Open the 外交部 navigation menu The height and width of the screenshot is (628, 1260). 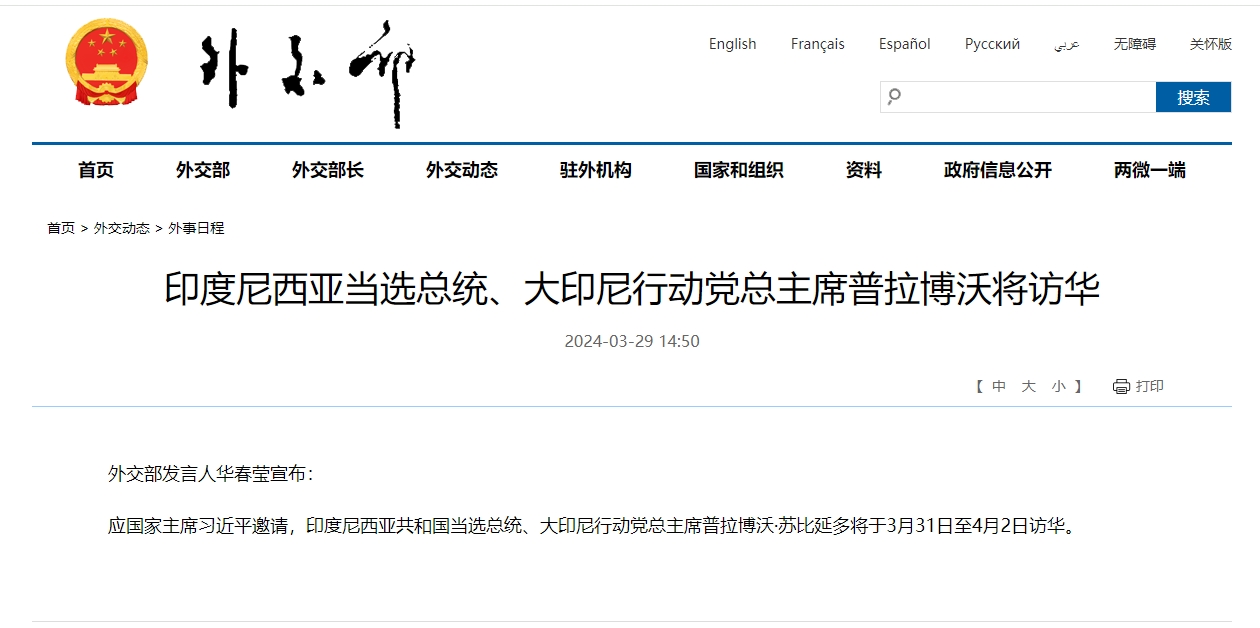click(x=203, y=170)
